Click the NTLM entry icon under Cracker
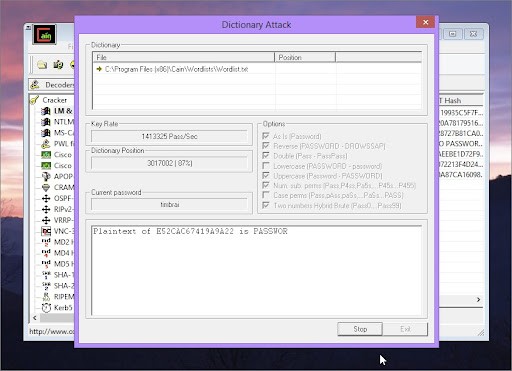The width and height of the screenshot is (512, 371). click(x=46, y=122)
